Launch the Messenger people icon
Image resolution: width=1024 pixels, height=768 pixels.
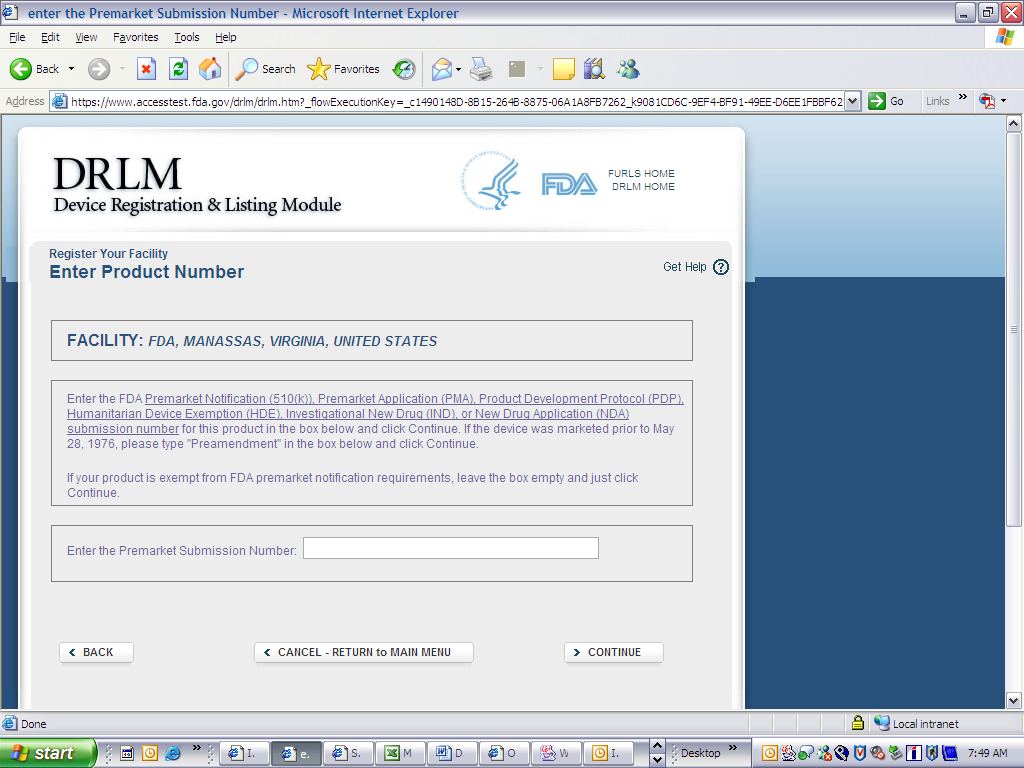(x=628, y=69)
